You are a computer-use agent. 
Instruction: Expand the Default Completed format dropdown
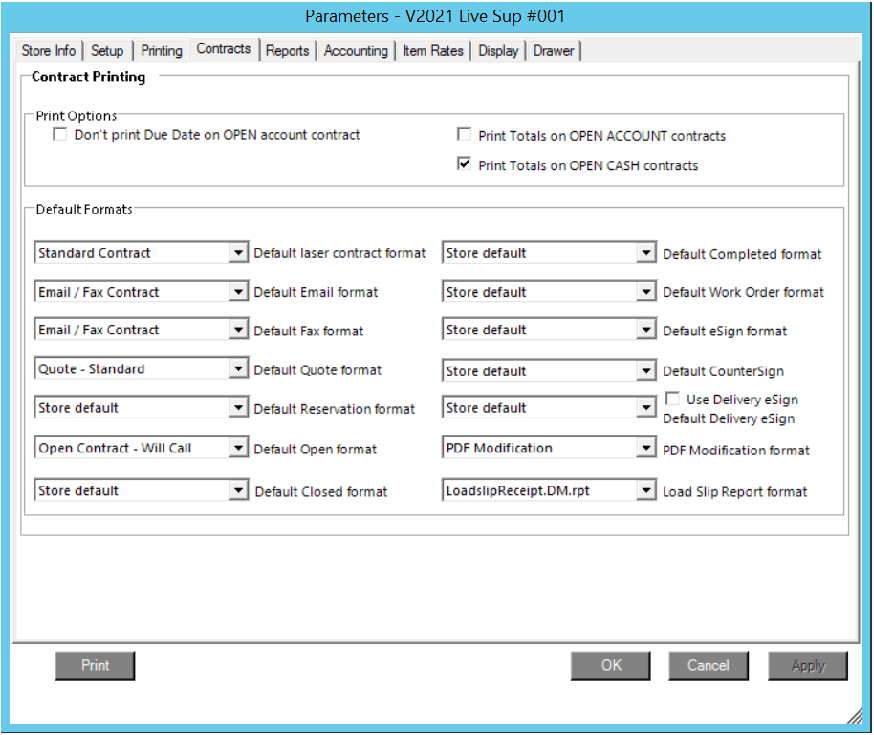647,254
